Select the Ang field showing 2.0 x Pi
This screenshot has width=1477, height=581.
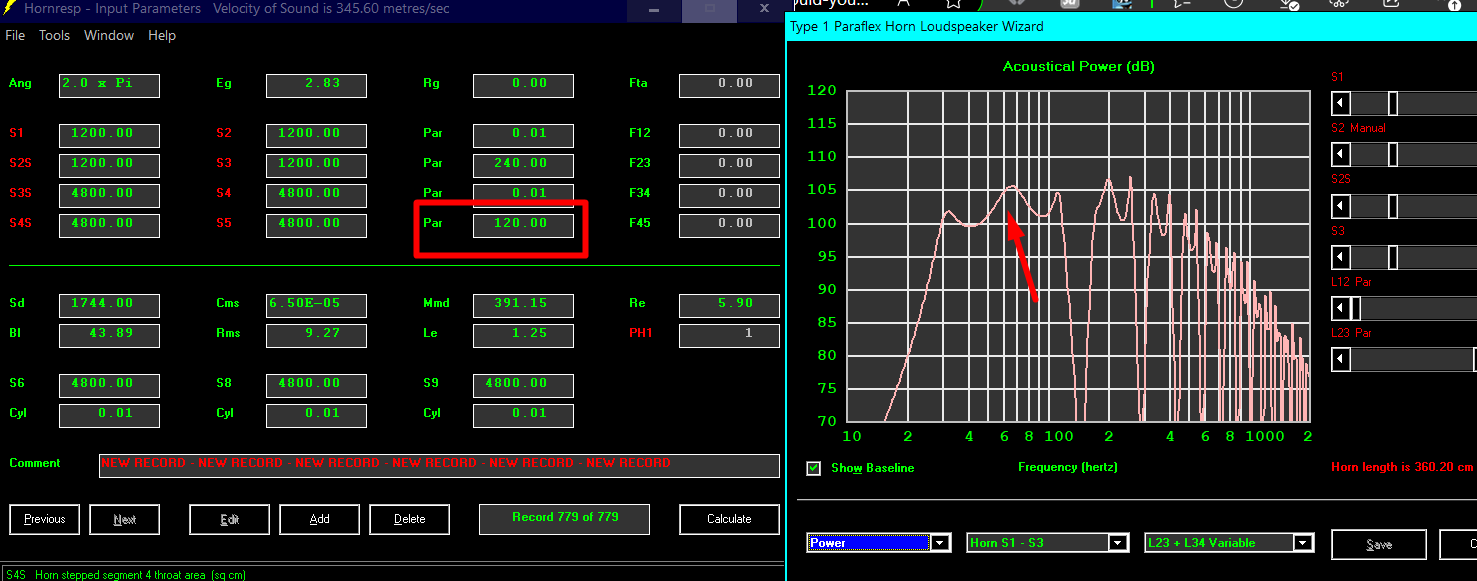click(109, 85)
